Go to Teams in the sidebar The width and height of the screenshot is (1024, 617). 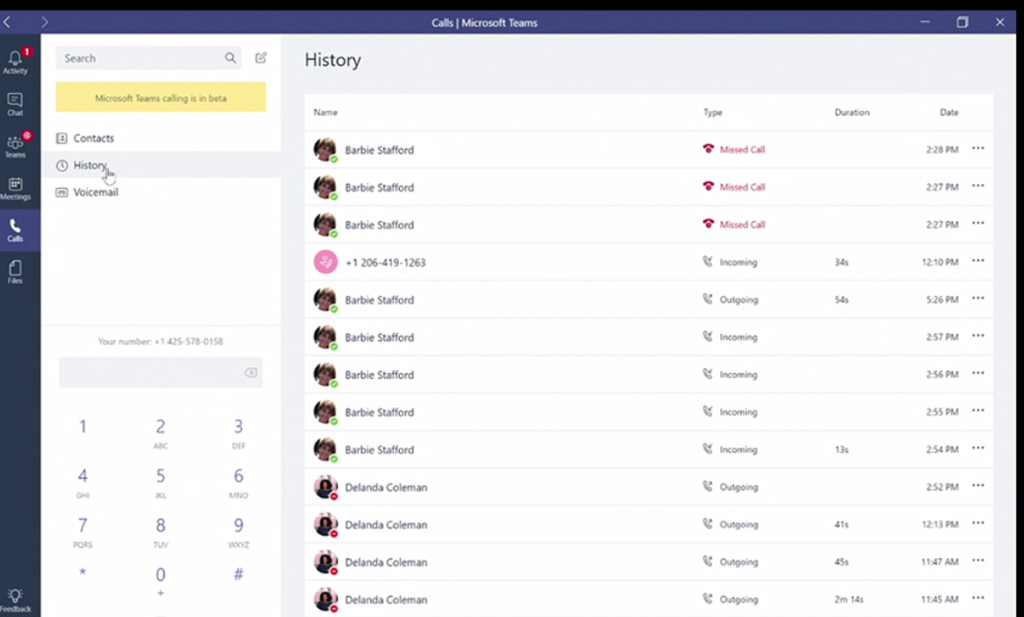click(x=15, y=145)
